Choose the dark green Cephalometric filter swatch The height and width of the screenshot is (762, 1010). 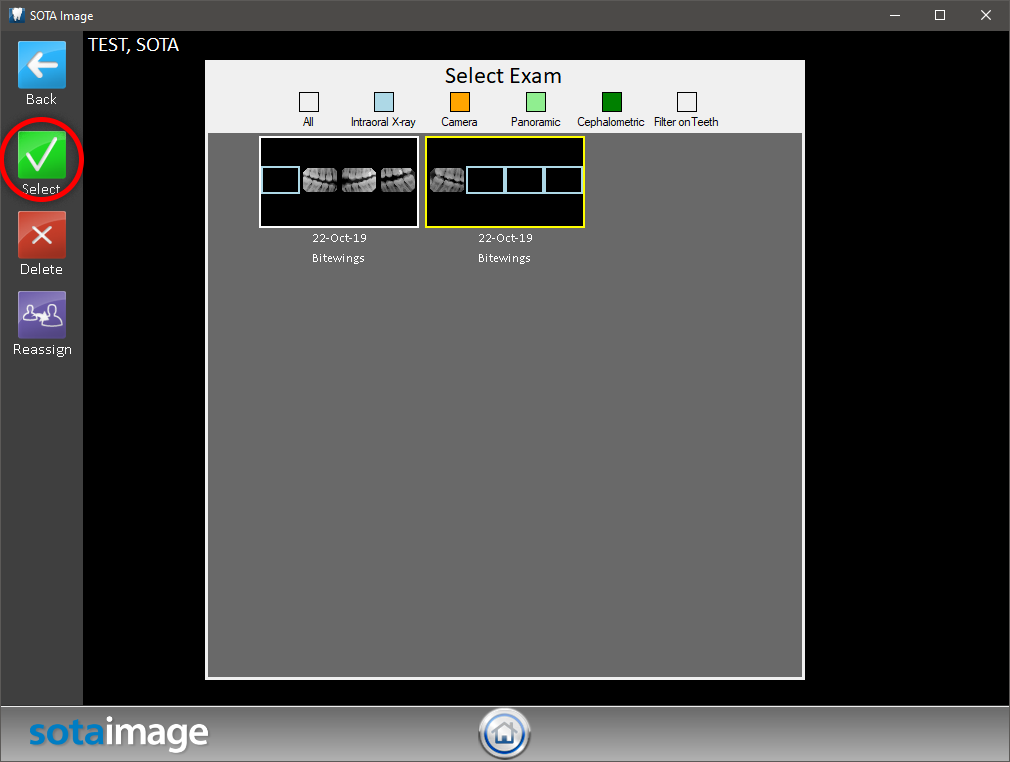tap(611, 102)
